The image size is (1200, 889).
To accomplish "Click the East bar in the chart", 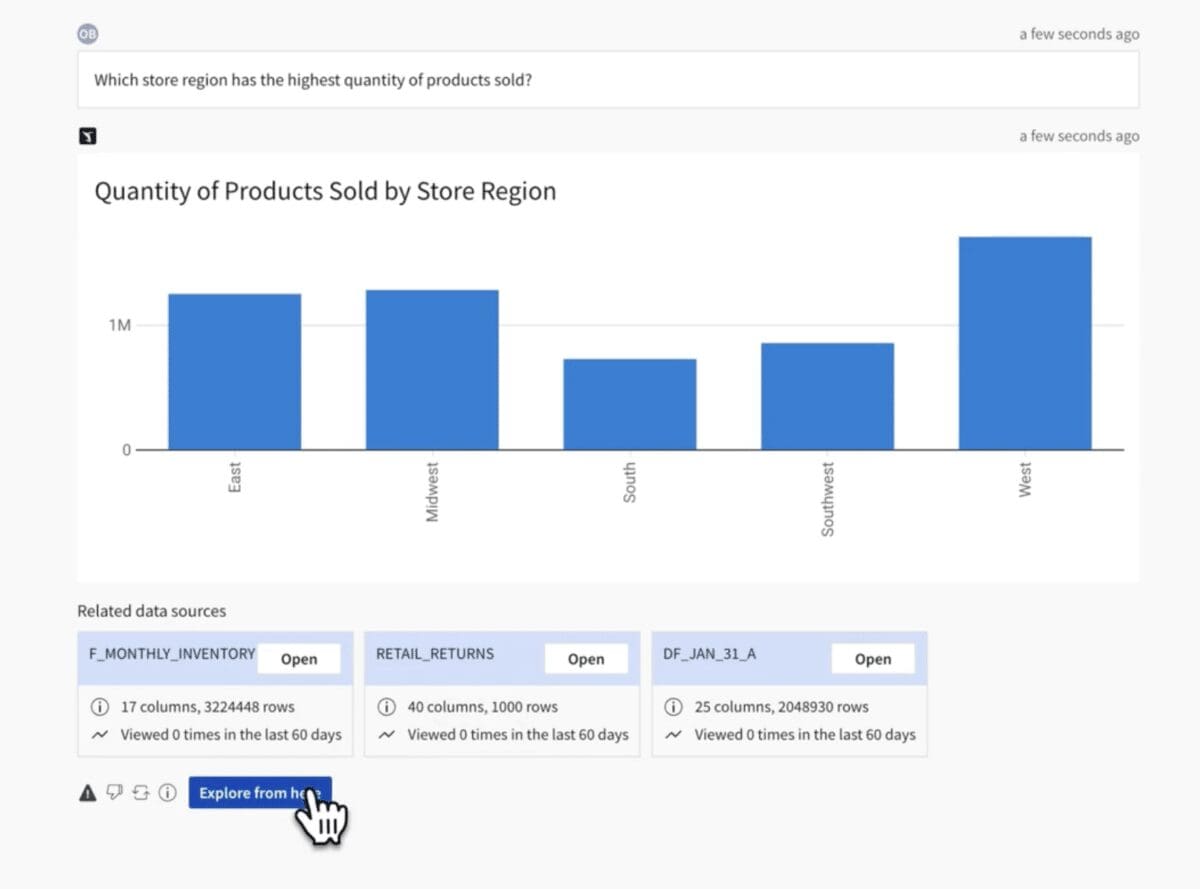I will (x=234, y=372).
